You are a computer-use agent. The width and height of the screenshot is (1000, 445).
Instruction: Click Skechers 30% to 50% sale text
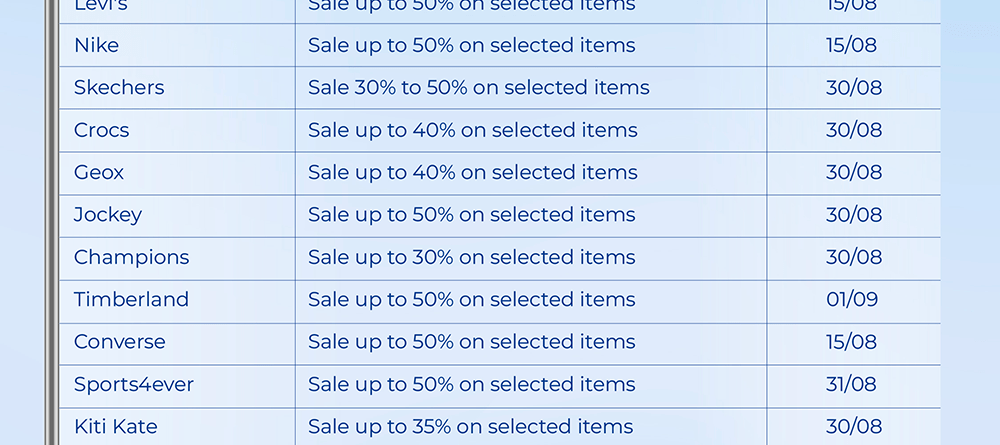[x=479, y=87]
